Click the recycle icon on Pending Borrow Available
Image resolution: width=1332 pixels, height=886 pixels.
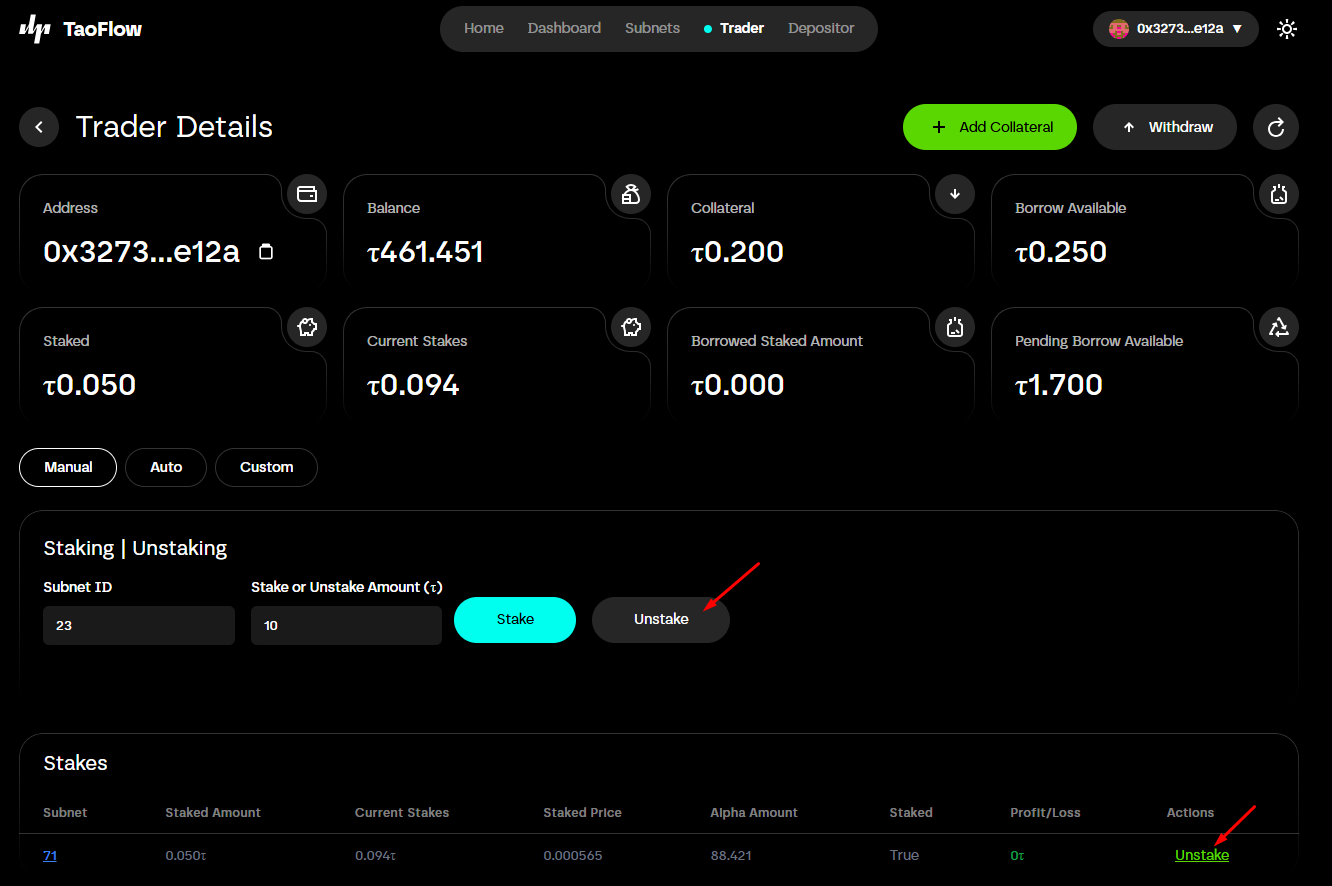coord(1277,327)
